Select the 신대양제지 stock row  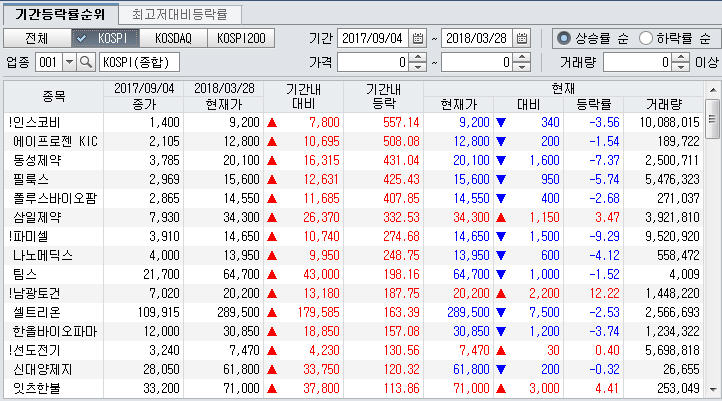(354, 369)
